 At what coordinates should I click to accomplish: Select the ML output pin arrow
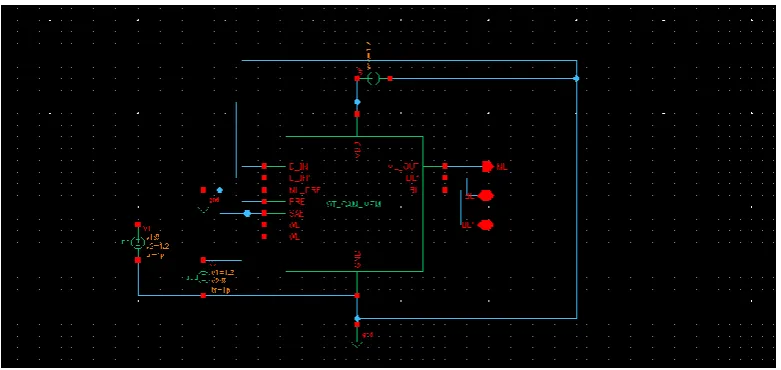[488, 166]
